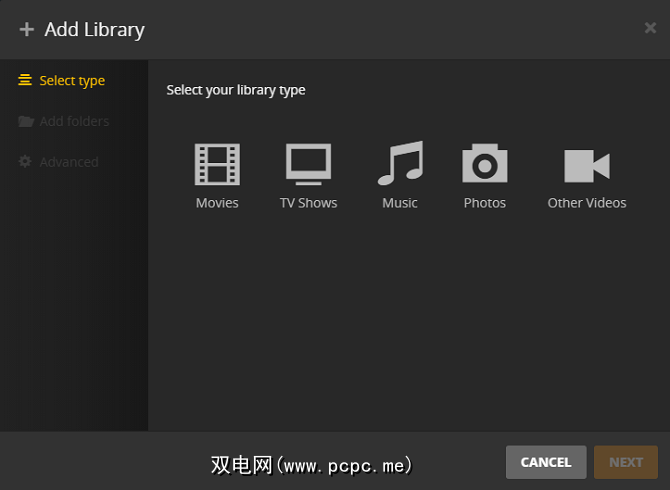Click the Movies label text
Image resolution: width=670 pixels, height=490 pixels.
tap(217, 203)
